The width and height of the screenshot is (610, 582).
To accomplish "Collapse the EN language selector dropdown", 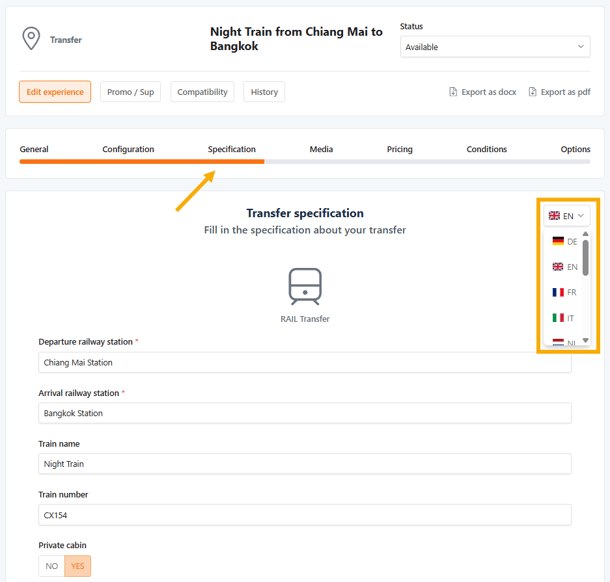I will [x=567, y=215].
